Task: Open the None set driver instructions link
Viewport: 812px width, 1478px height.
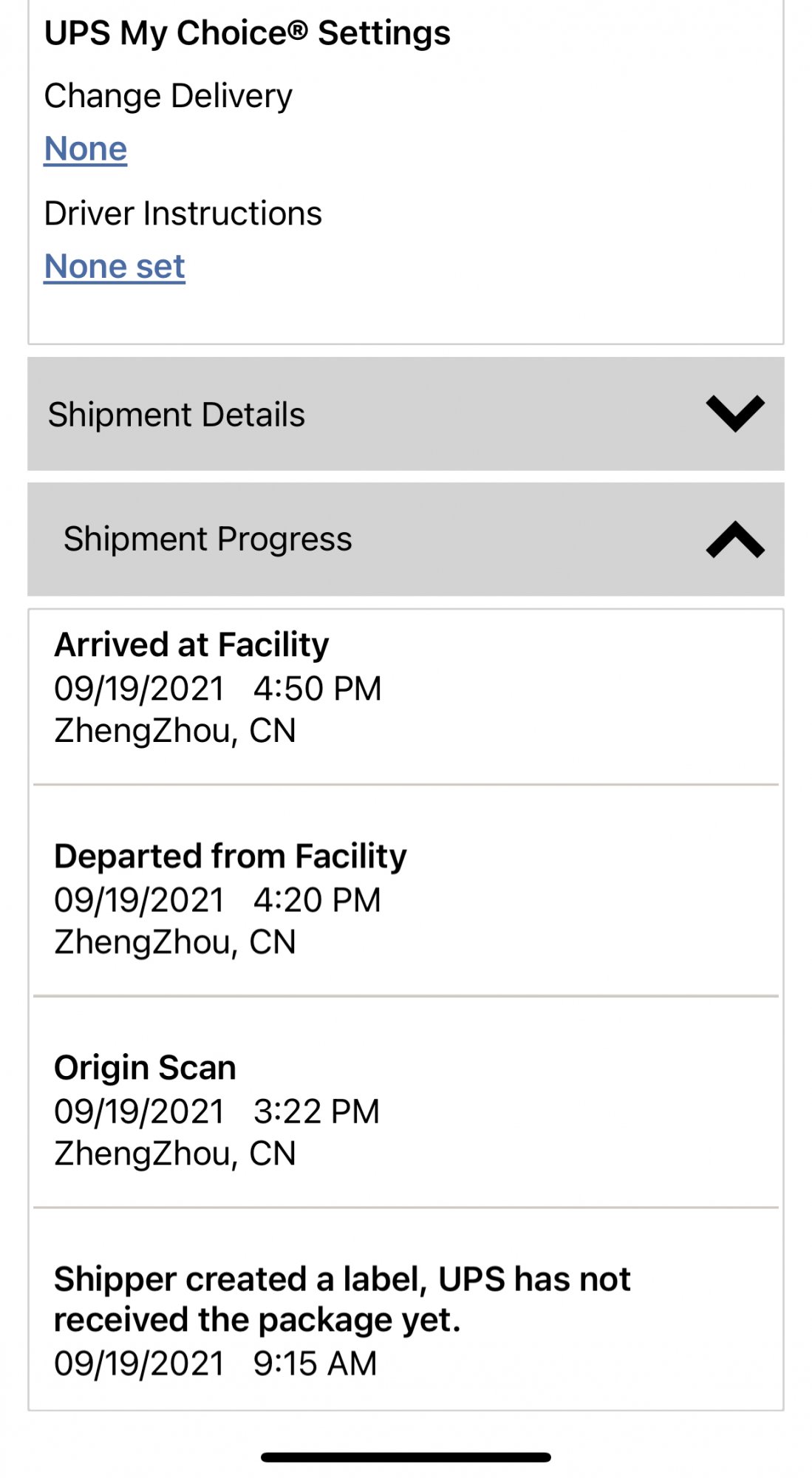Action: (115, 266)
